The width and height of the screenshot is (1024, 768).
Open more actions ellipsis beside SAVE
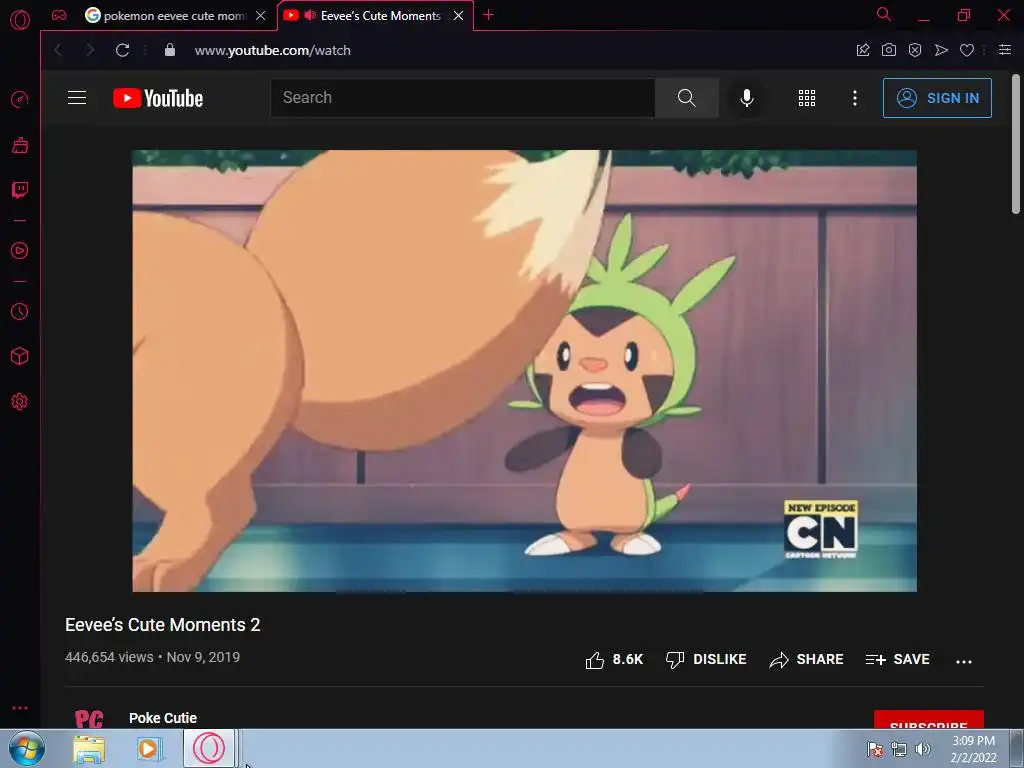964,661
